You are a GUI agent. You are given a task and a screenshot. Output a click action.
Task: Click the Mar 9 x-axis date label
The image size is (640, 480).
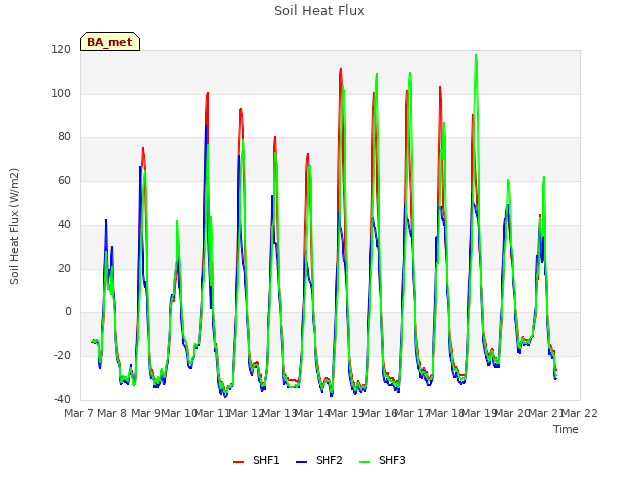pos(146,413)
